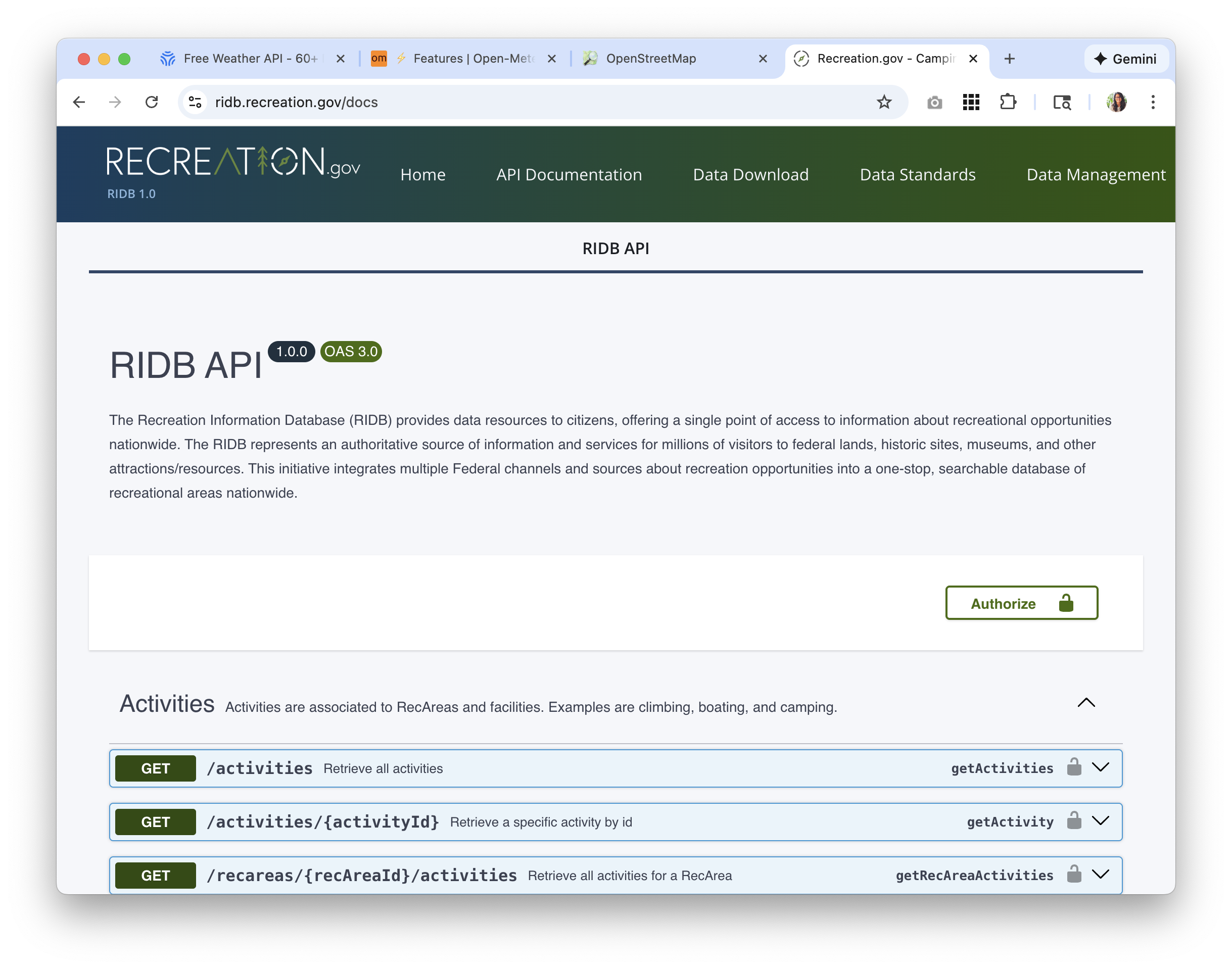Image resolution: width=1232 pixels, height=969 pixels.
Task: Open the Data Download nav item
Action: tap(750, 175)
